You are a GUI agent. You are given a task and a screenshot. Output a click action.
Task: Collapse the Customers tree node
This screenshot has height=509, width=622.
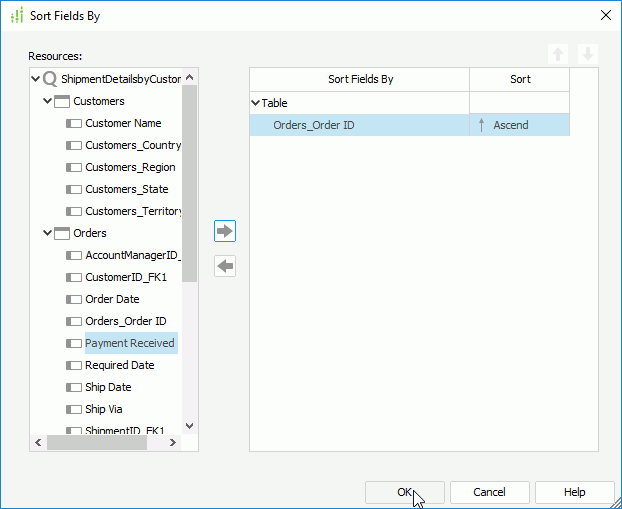click(47, 101)
